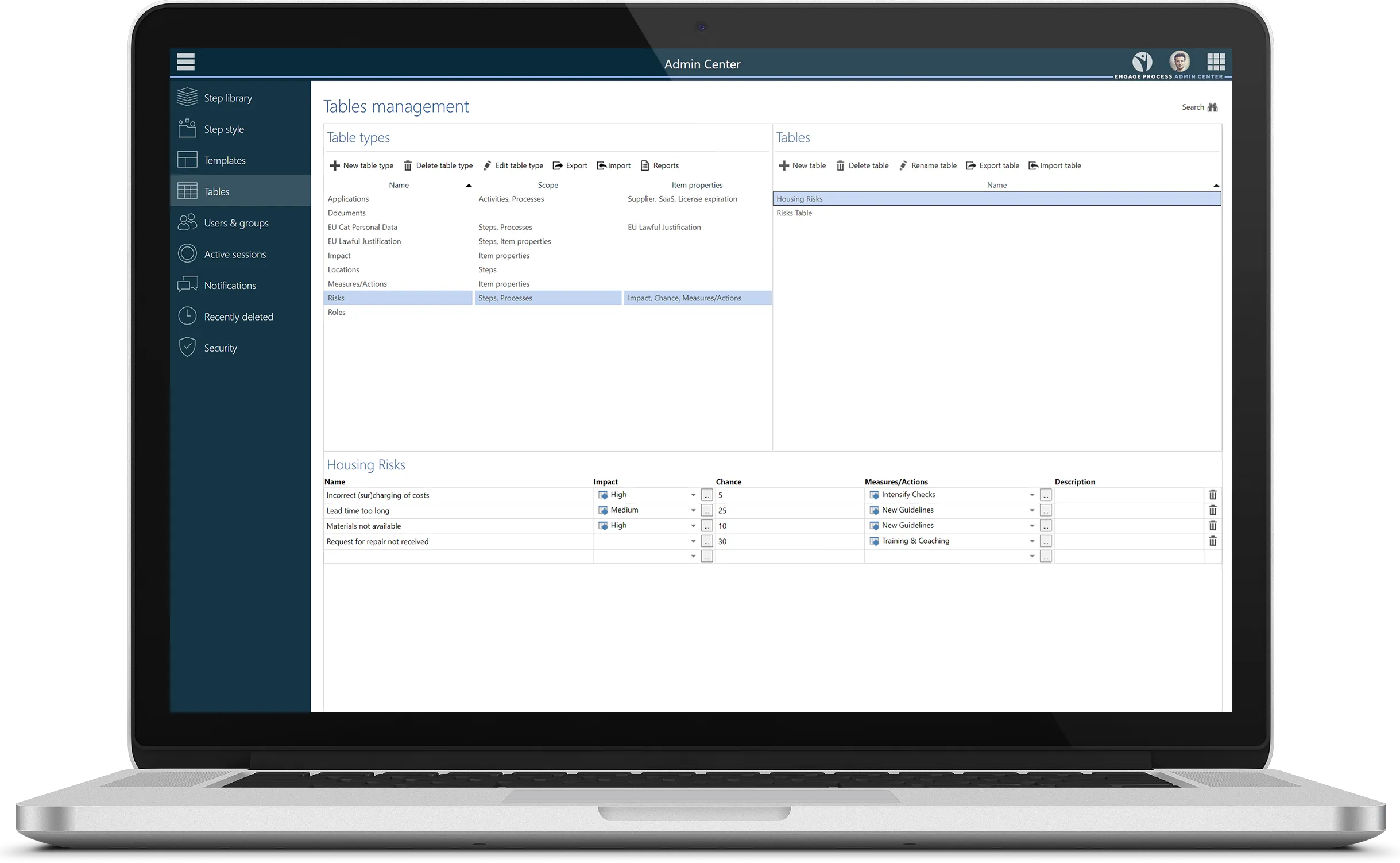The width and height of the screenshot is (1400, 863).
Task: Expand Impact dropdown for Materials not available
Action: 693,526
